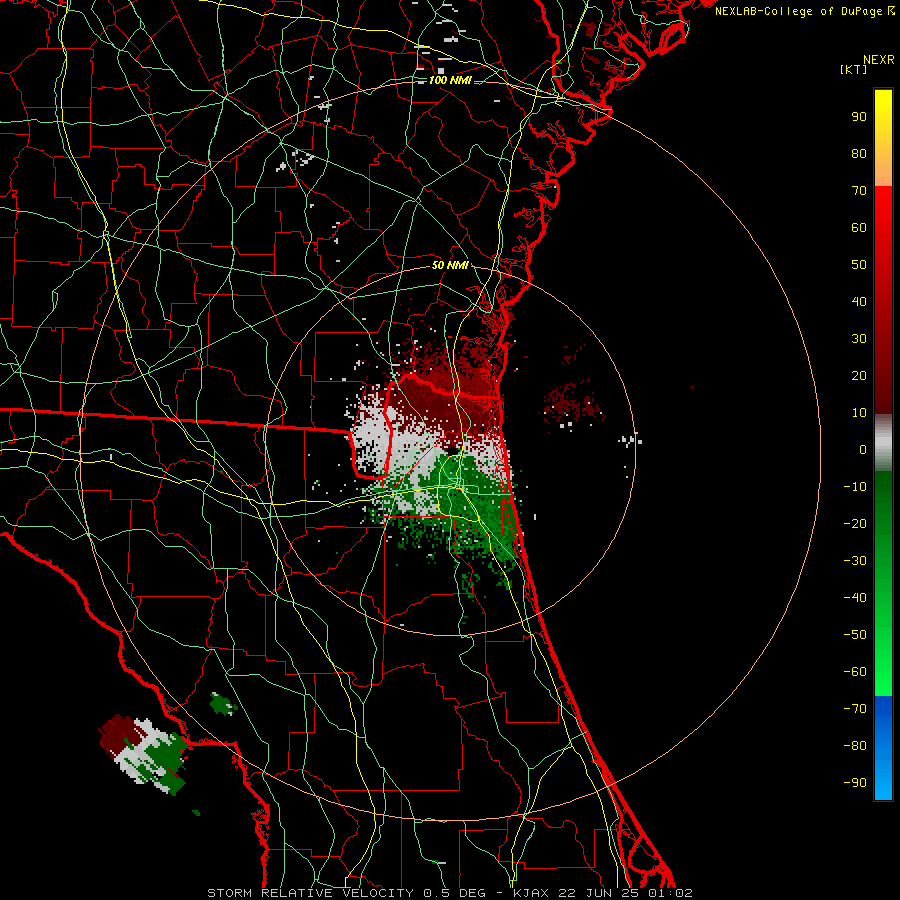Click the 0 value on the velocity scale
900x900 pixels.
863,450
